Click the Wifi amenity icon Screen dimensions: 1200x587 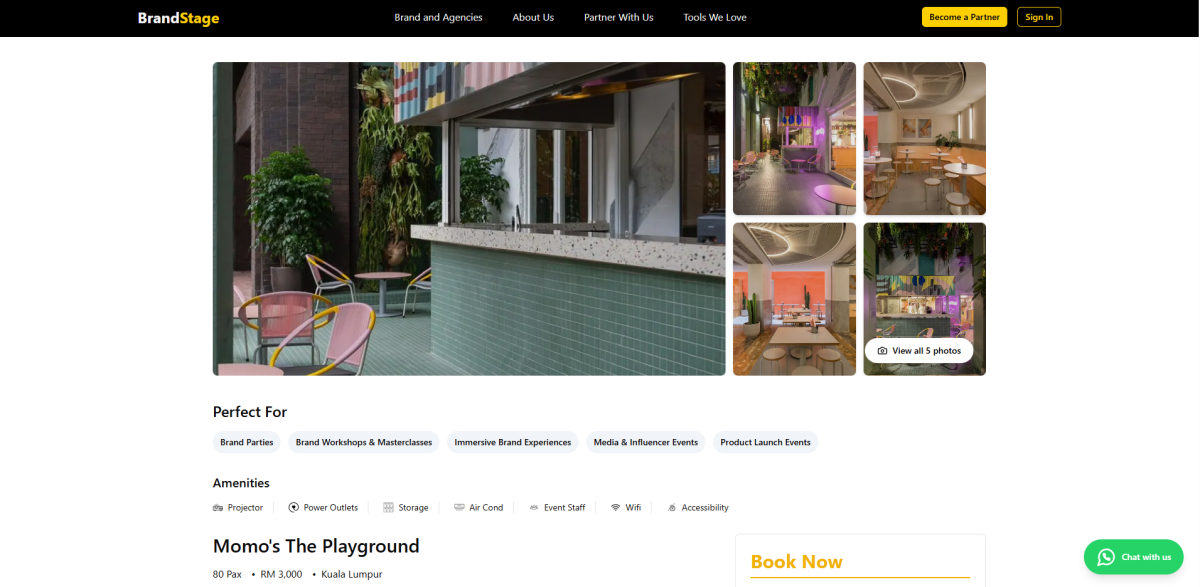(616, 508)
